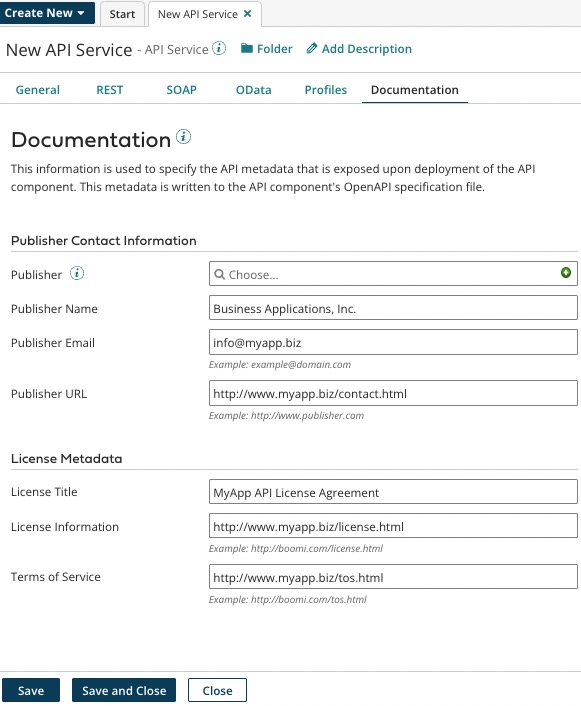Click the 'Example: http://boomi.com/tos.html' hint text
The height and width of the screenshot is (706, 581).
pos(287,599)
